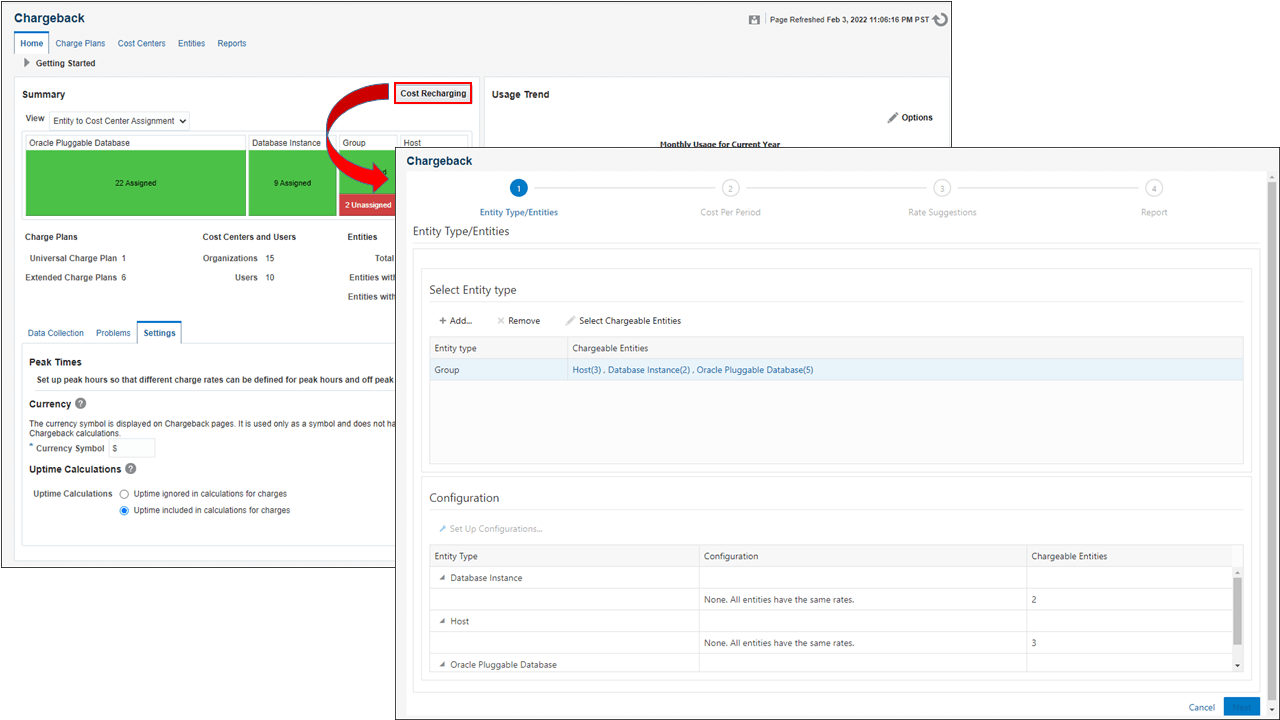
Task: Click the Group summary column header
Action: click(368, 143)
